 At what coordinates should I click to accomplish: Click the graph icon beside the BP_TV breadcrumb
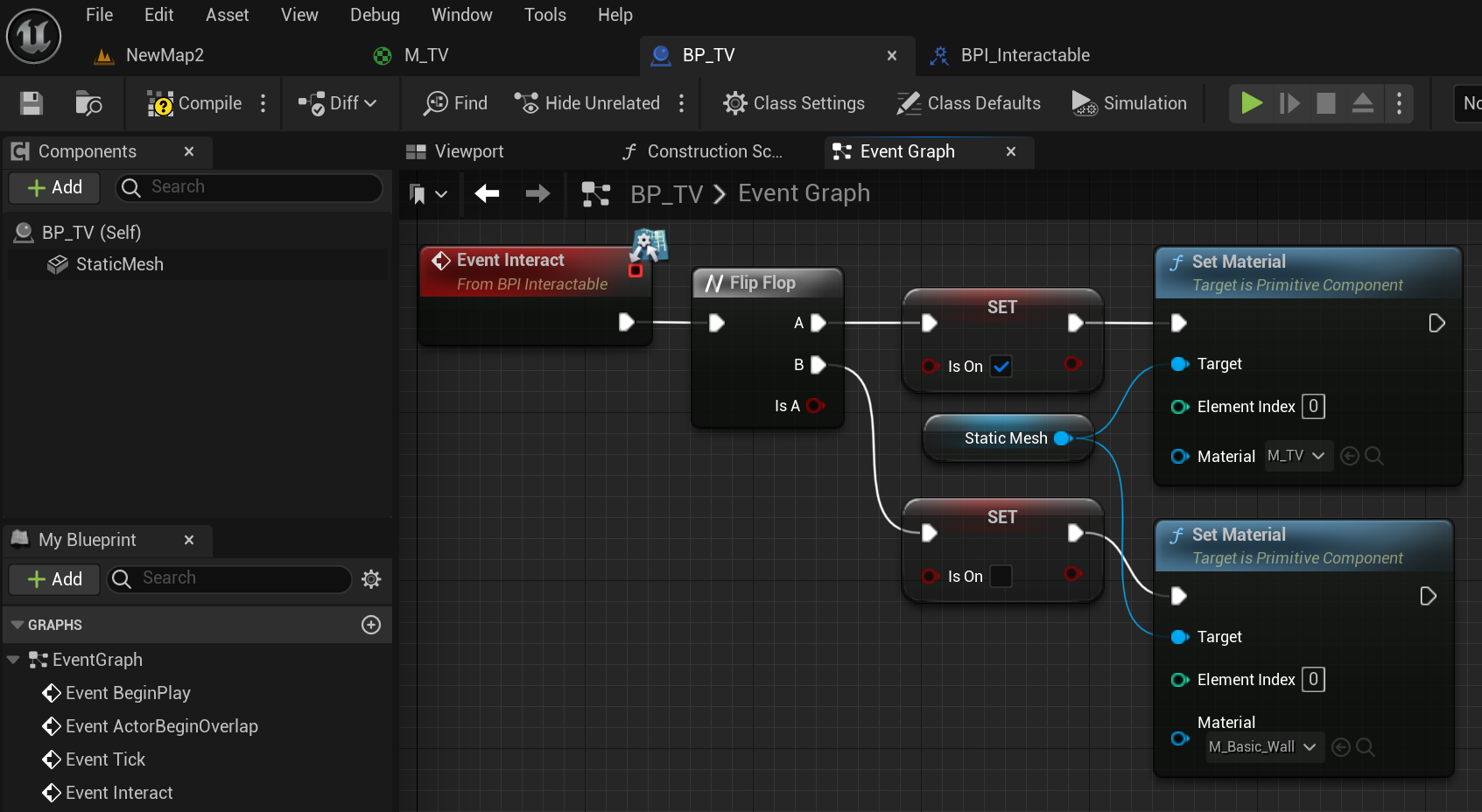tap(595, 193)
